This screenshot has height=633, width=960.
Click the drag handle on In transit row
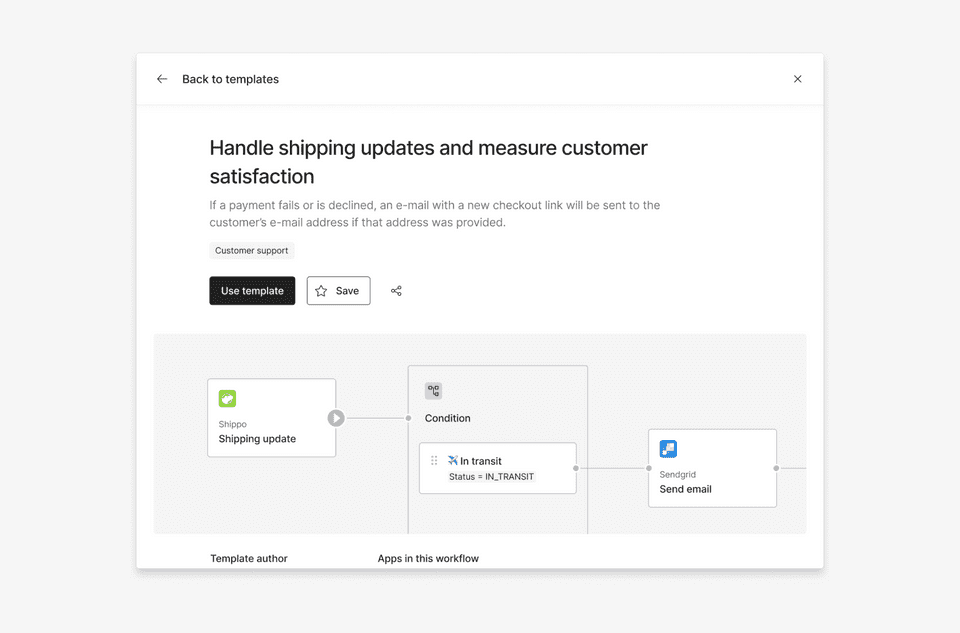click(434, 460)
